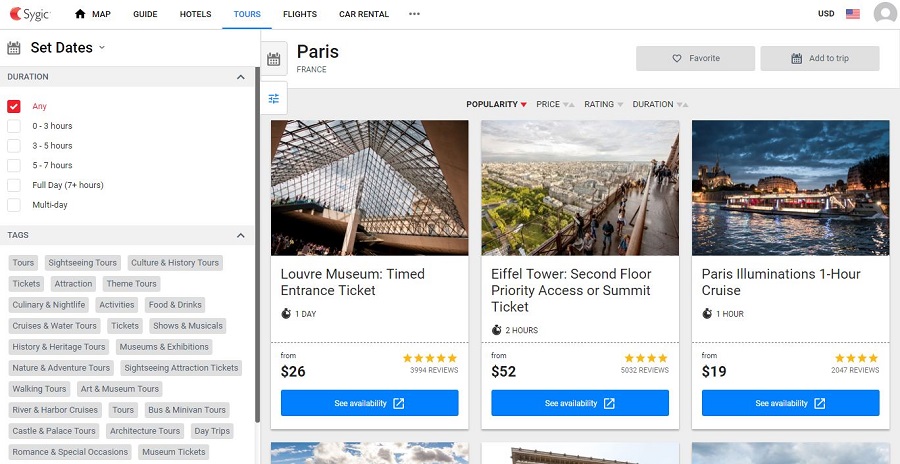Collapse the DURATION section

point(240,77)
